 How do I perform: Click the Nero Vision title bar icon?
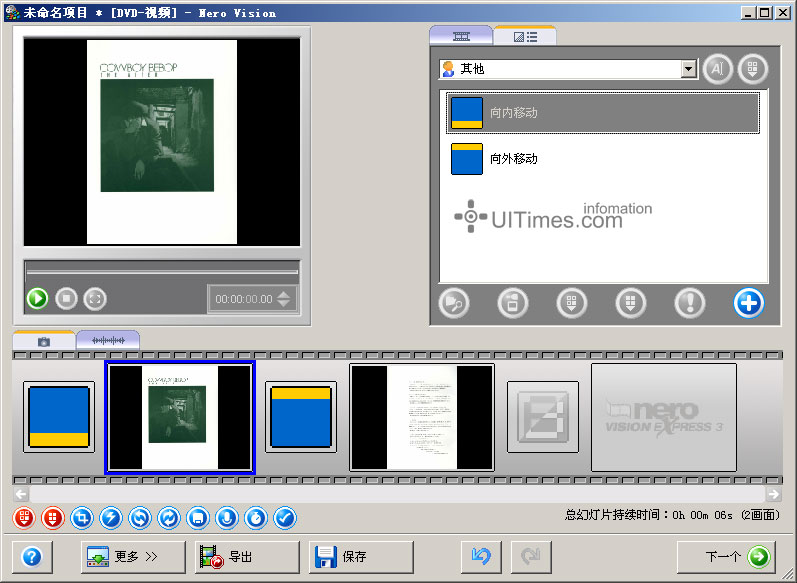[x=12, y=12]
